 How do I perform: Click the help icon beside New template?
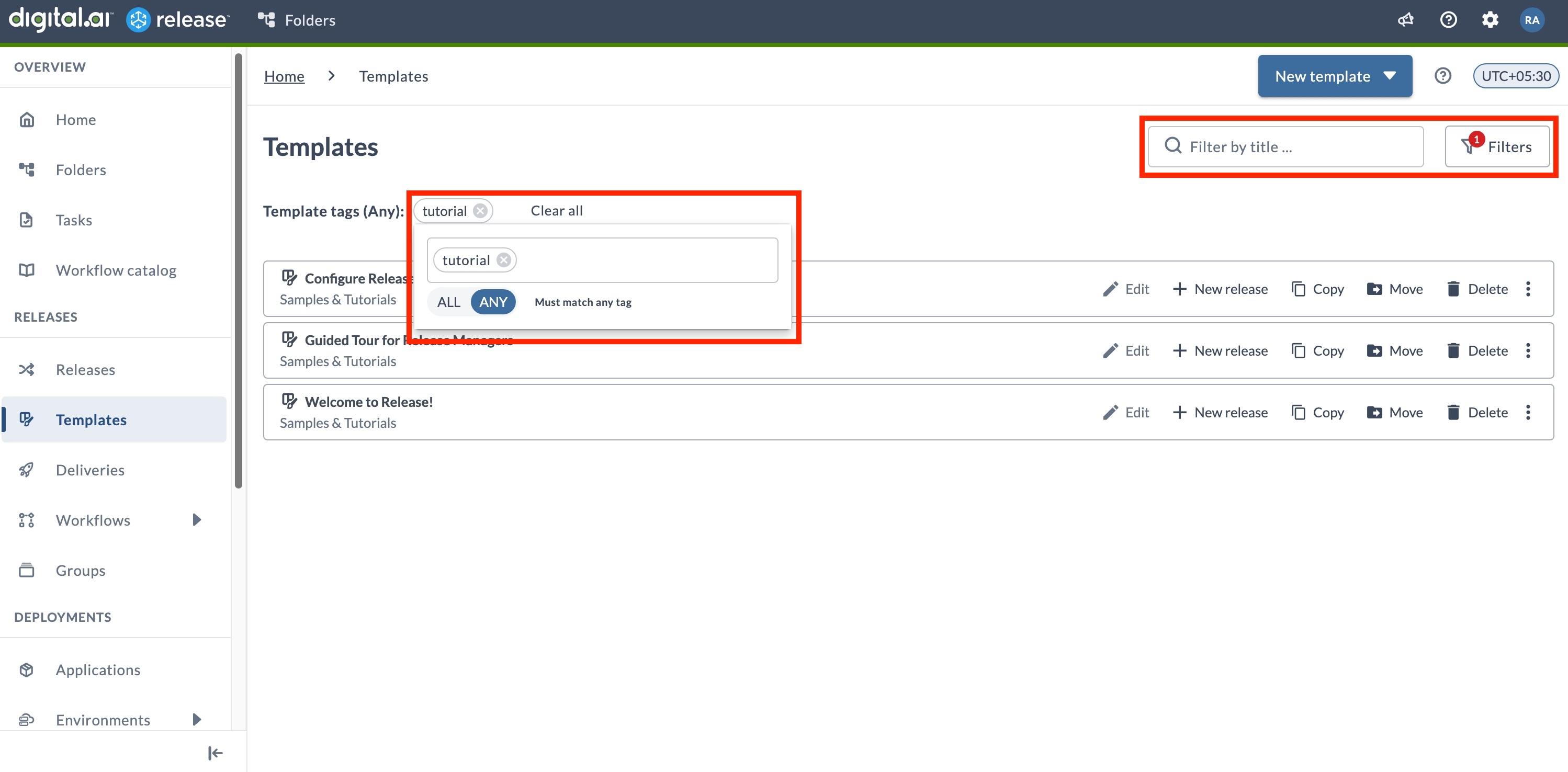point(1442,76)
